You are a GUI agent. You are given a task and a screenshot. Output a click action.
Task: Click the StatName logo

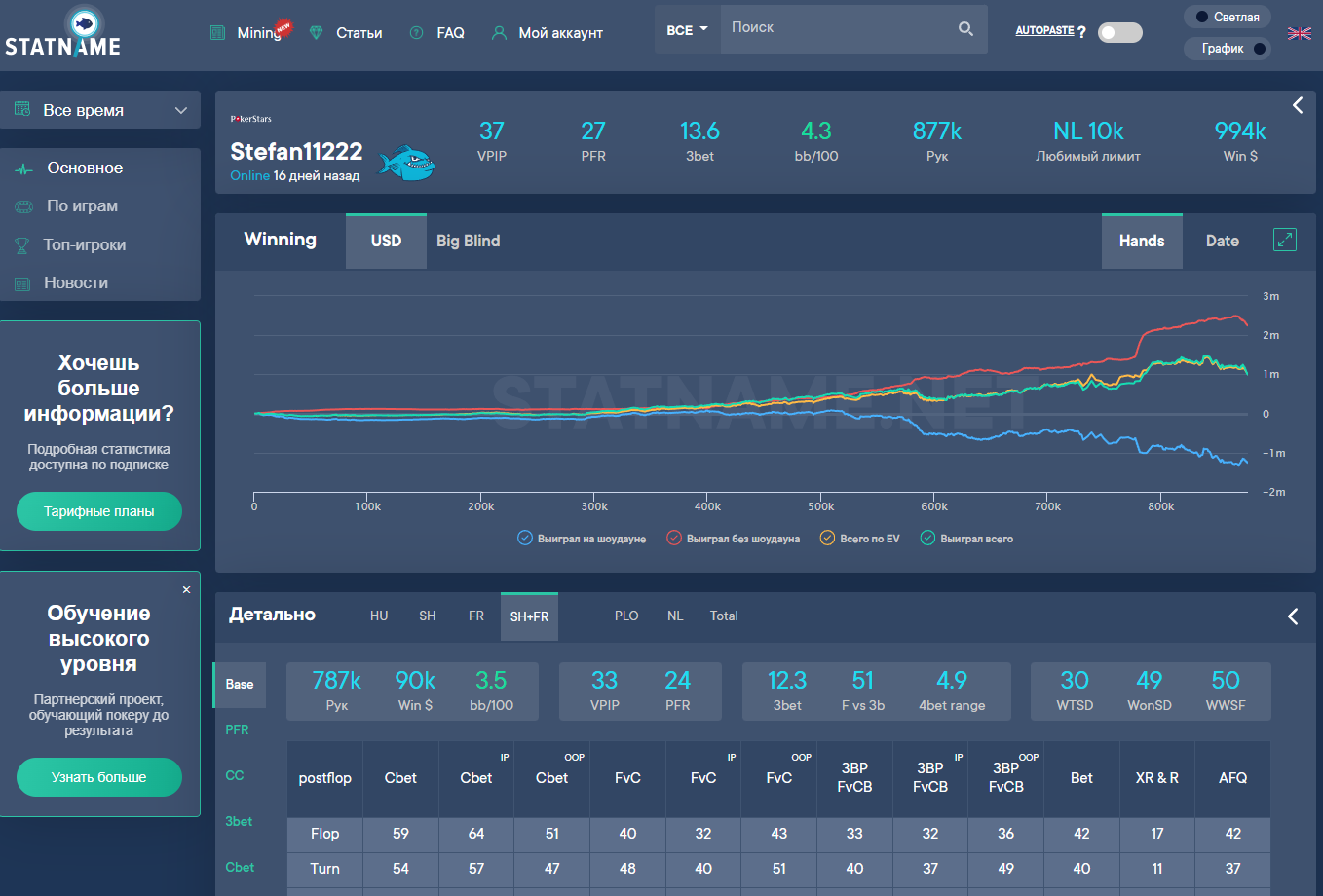pos(63,32)
